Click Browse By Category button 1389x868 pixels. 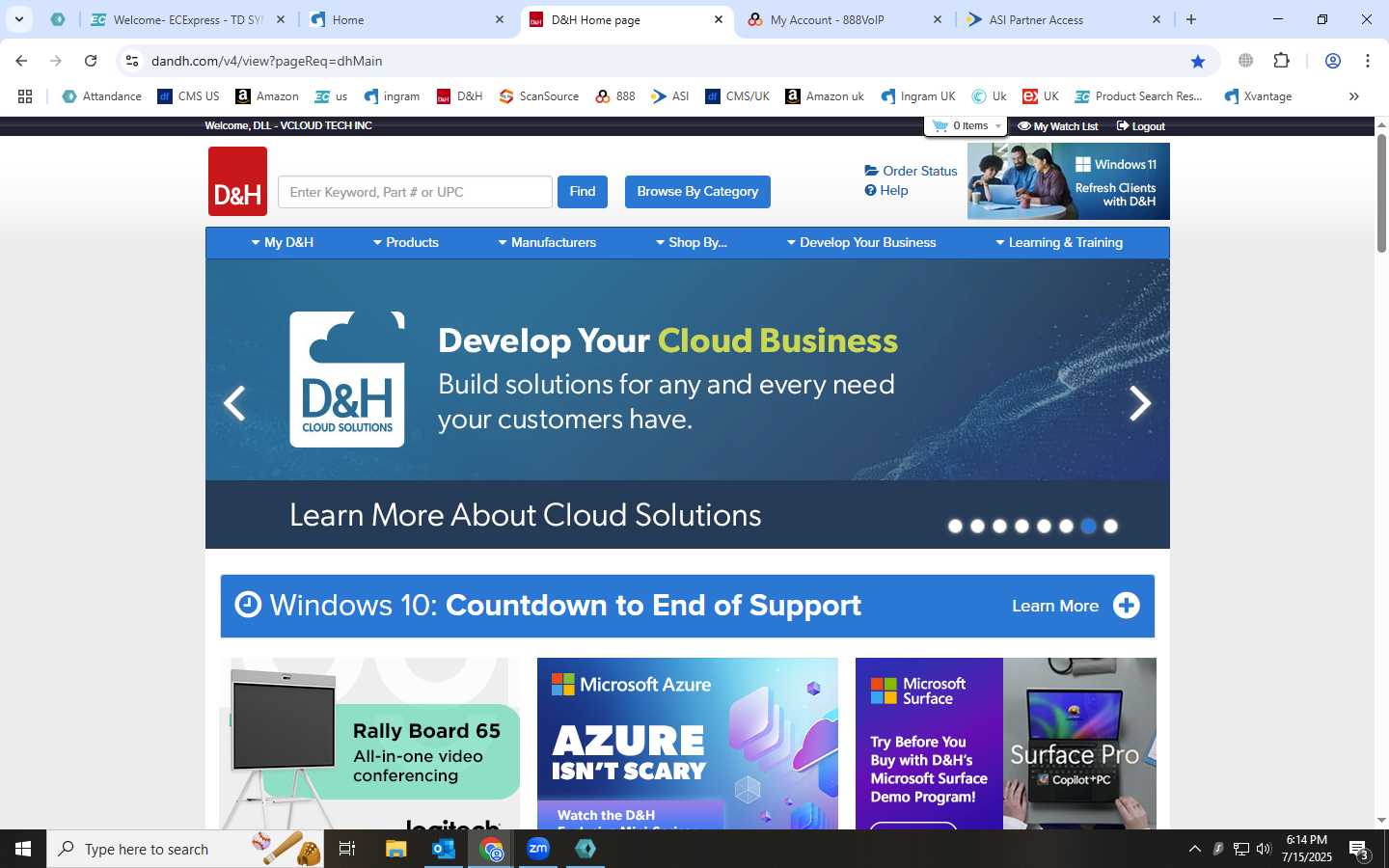697,192
